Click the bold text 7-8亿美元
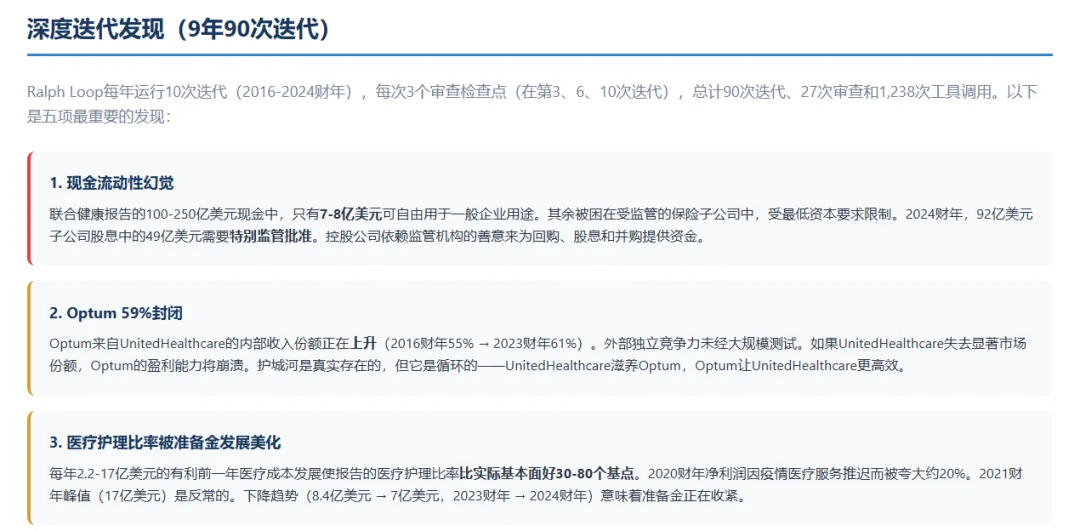Screen dimensions: 1080x531 351,214
